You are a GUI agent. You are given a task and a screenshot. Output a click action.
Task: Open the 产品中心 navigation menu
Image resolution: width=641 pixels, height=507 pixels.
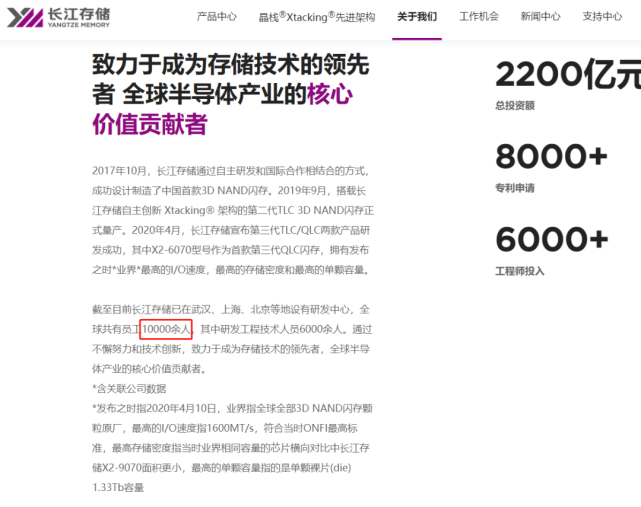tap(217, 17)
